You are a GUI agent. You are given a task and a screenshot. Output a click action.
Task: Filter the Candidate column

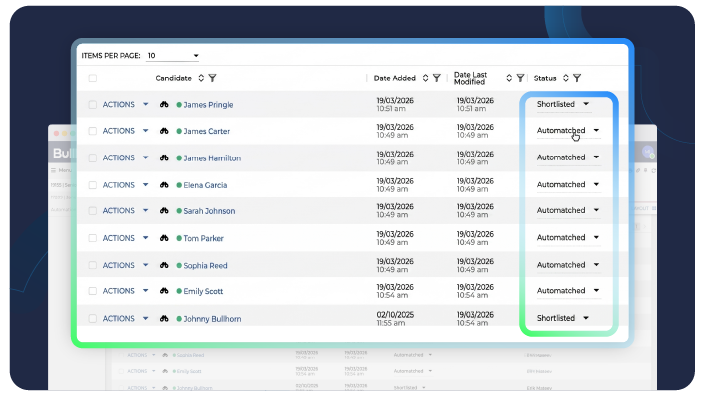click(x=213, y=78)
